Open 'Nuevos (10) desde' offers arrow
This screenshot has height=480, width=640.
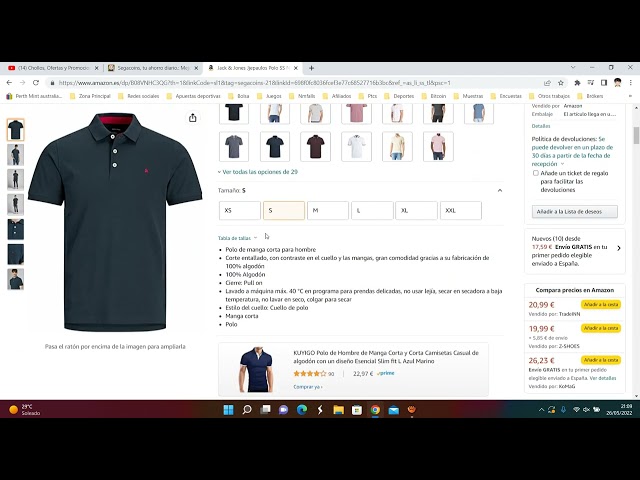(x=619, y=248)
